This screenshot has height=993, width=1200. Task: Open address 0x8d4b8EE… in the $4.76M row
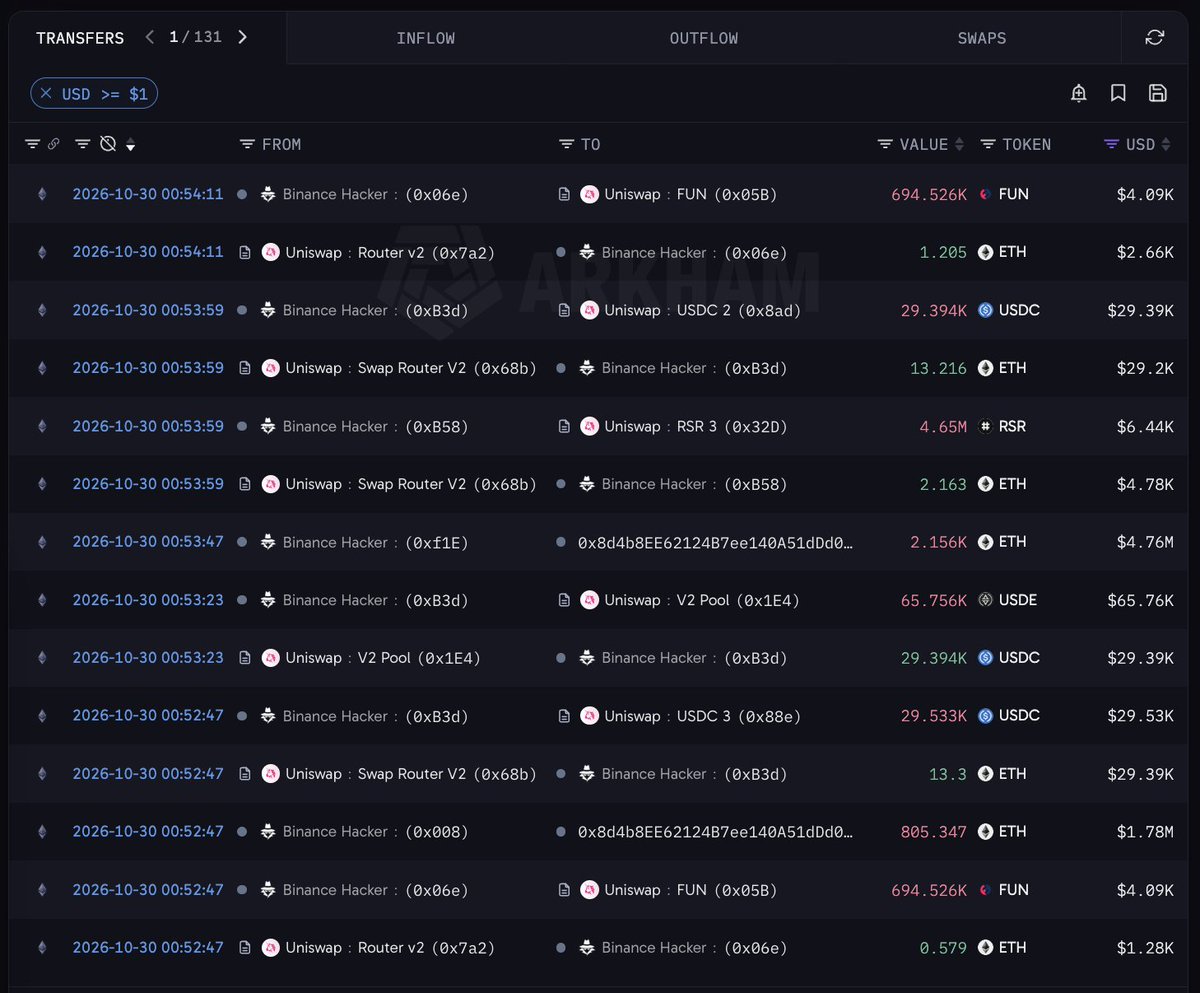716,542
